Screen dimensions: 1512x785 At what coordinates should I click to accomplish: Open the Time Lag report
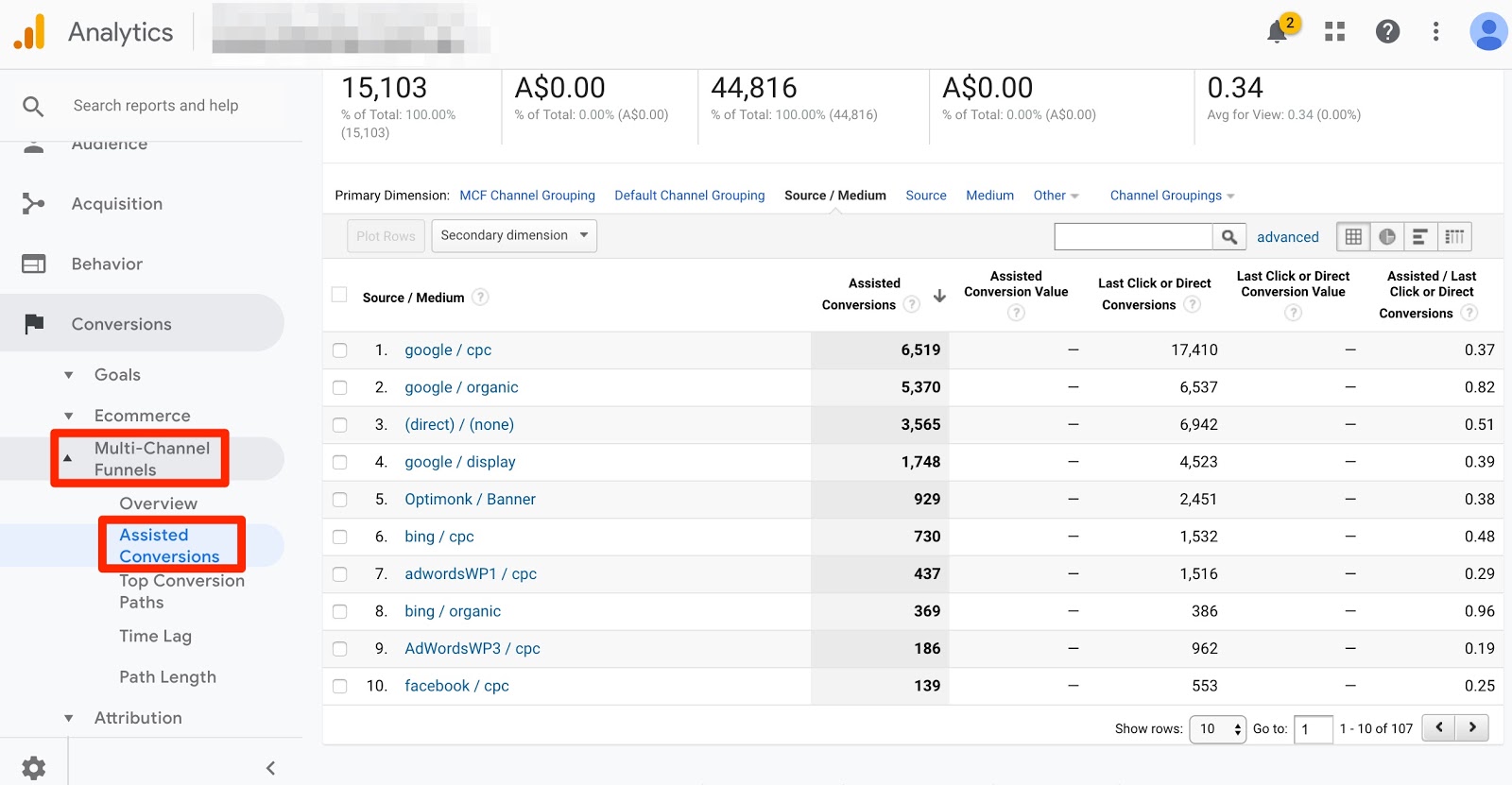click(155, 637)
